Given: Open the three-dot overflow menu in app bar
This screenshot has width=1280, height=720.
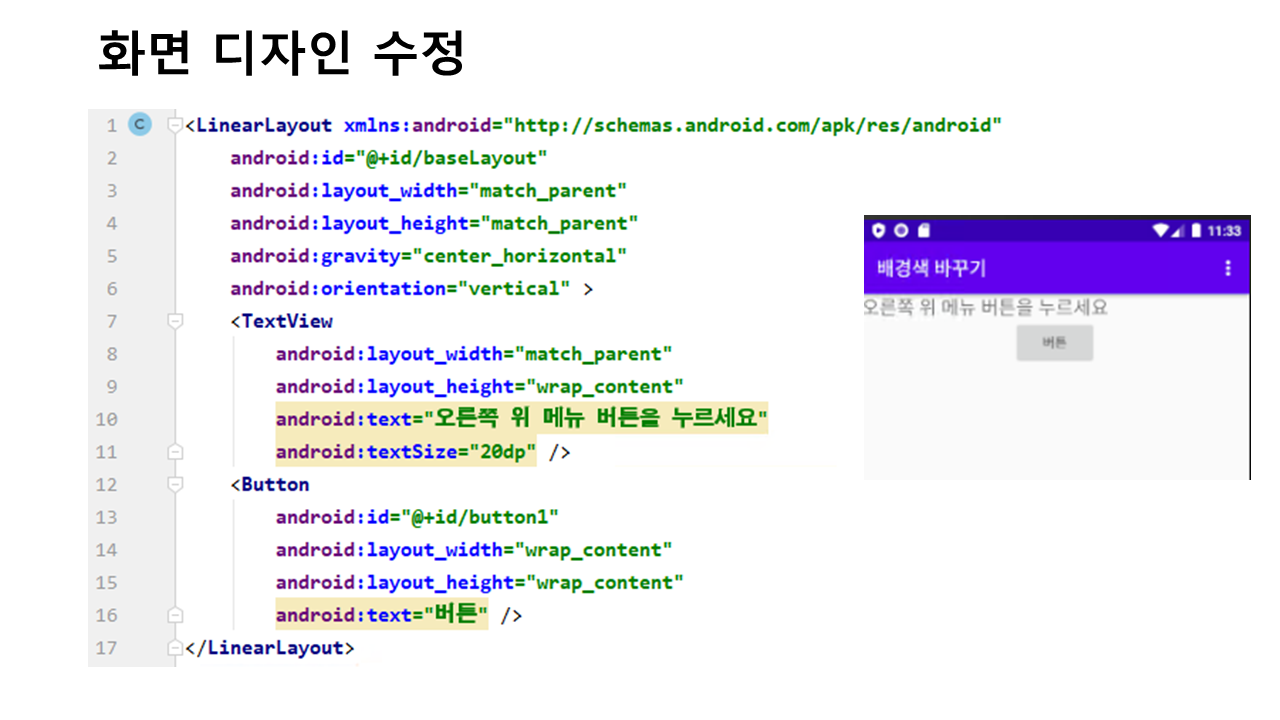Looking at the screenshot, I should (1228, 269).
